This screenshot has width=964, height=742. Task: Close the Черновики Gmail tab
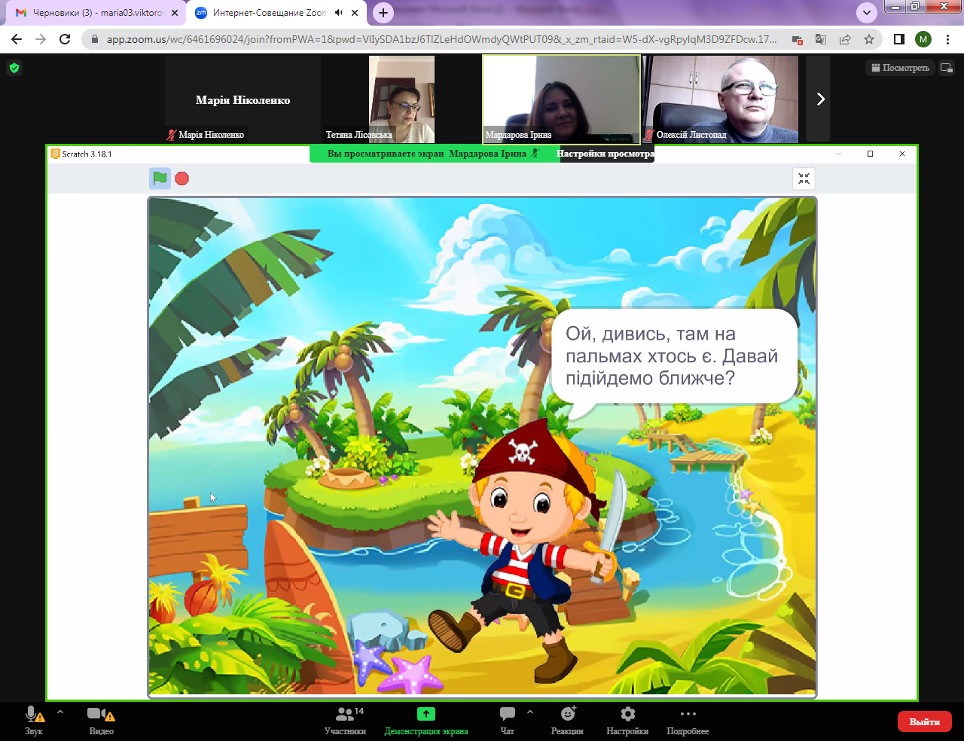(x=175, y=13)
